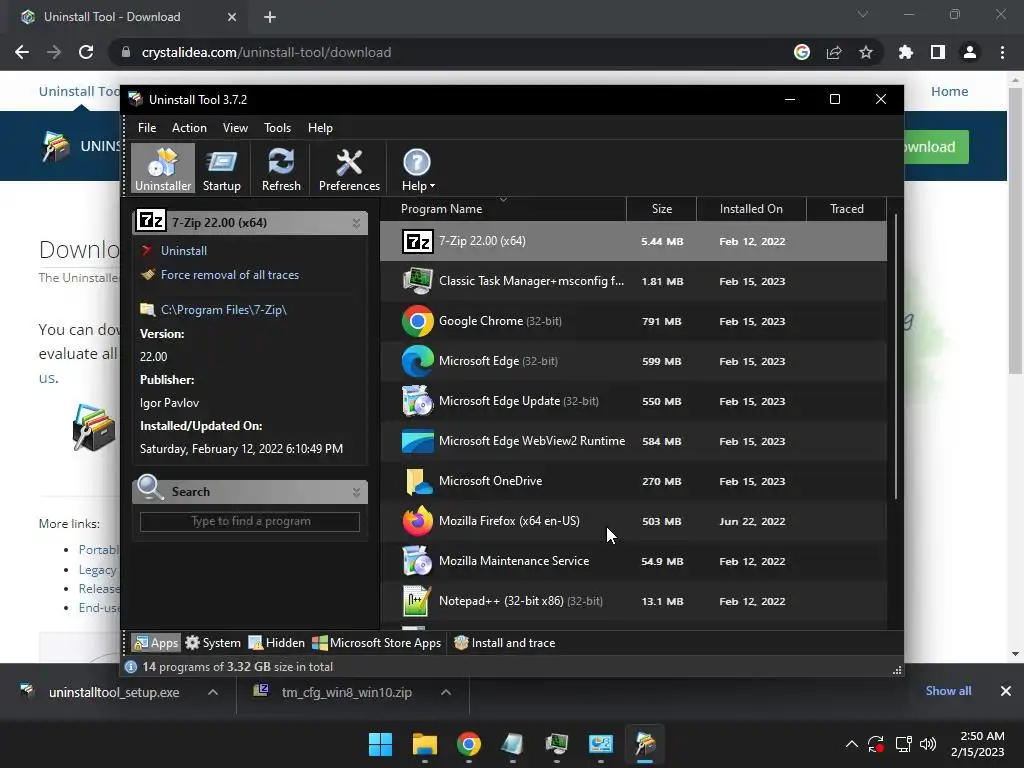The image size is (1024, 768).
Task: Switch to the Hidden tab
Action: (276, 643)
